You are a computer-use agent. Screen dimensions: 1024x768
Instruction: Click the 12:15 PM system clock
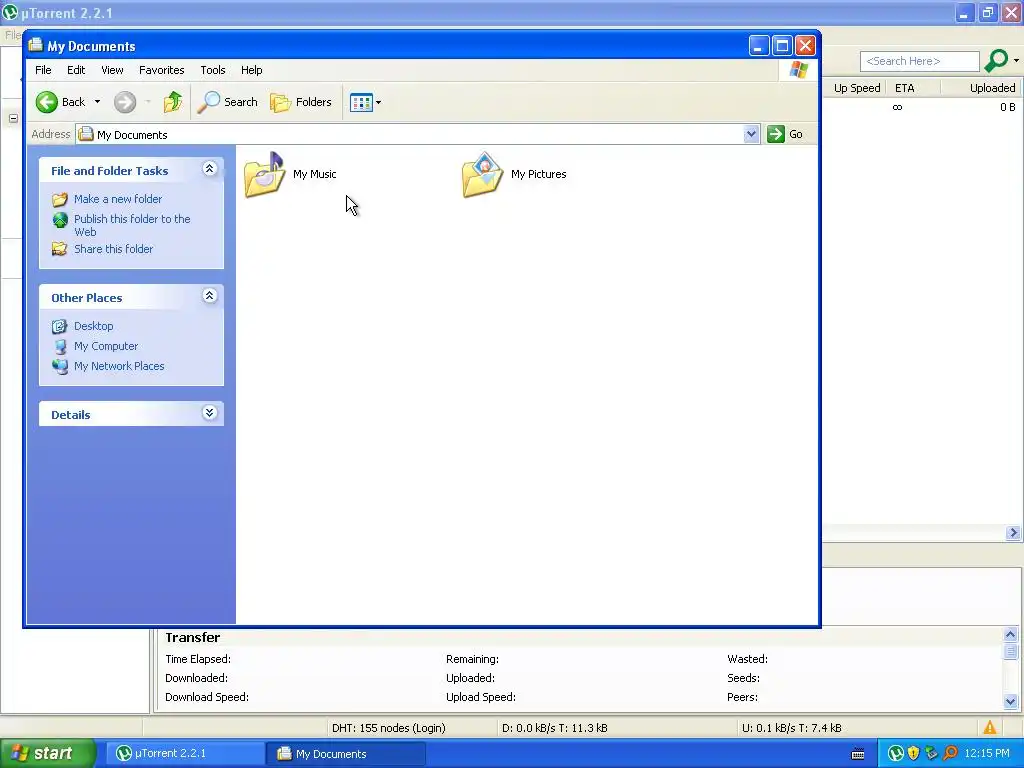987,754
